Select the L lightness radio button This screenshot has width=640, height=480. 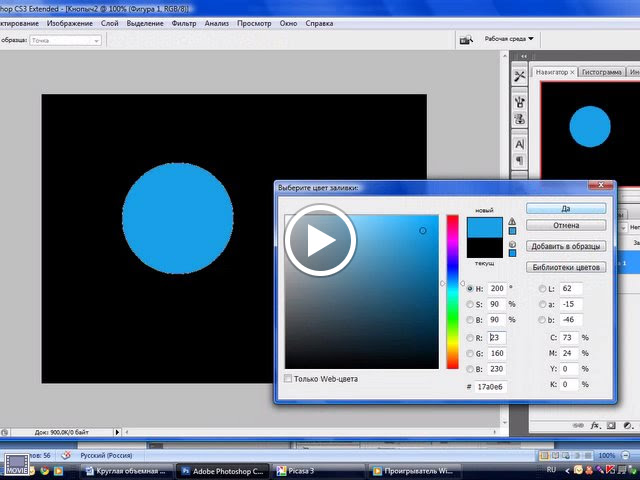pos(542,289)
